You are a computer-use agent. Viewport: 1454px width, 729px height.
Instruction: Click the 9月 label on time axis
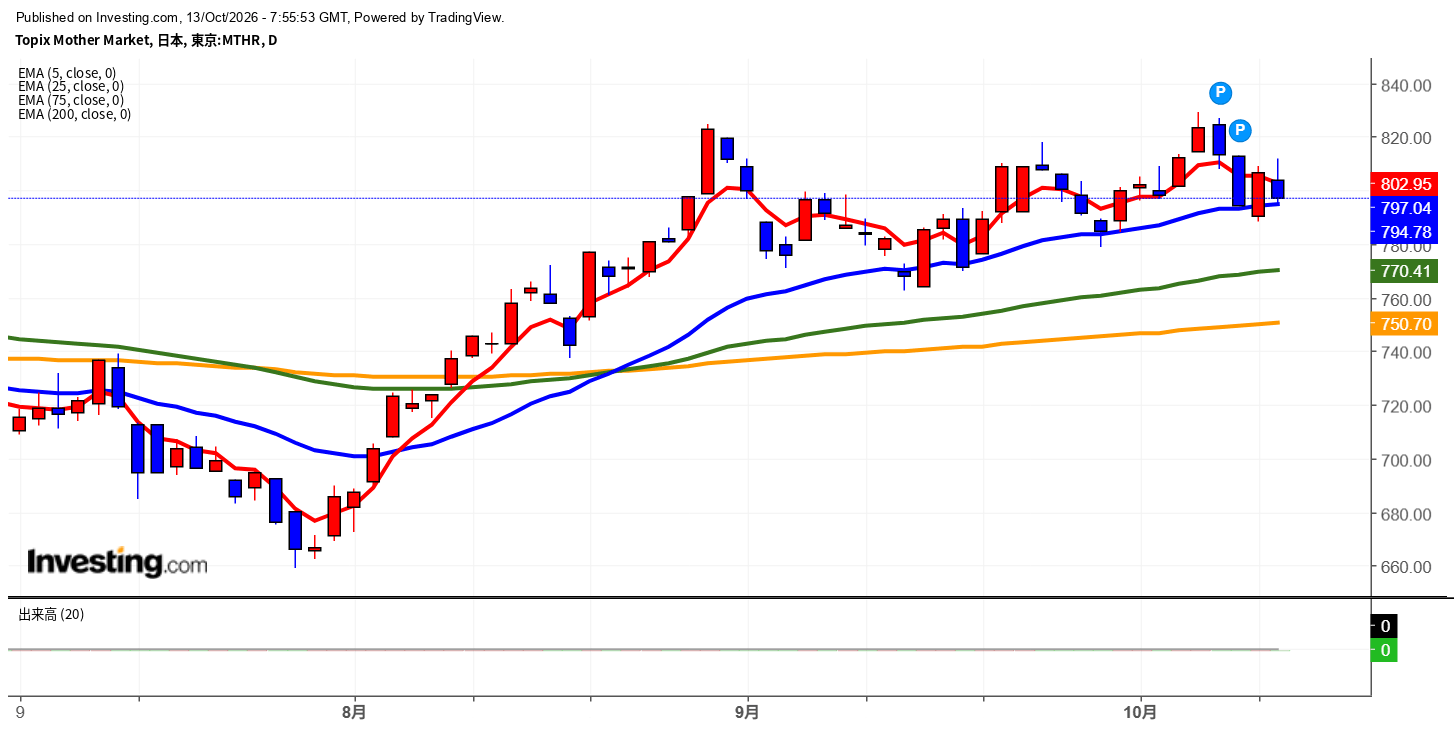(x=747, y=713)
